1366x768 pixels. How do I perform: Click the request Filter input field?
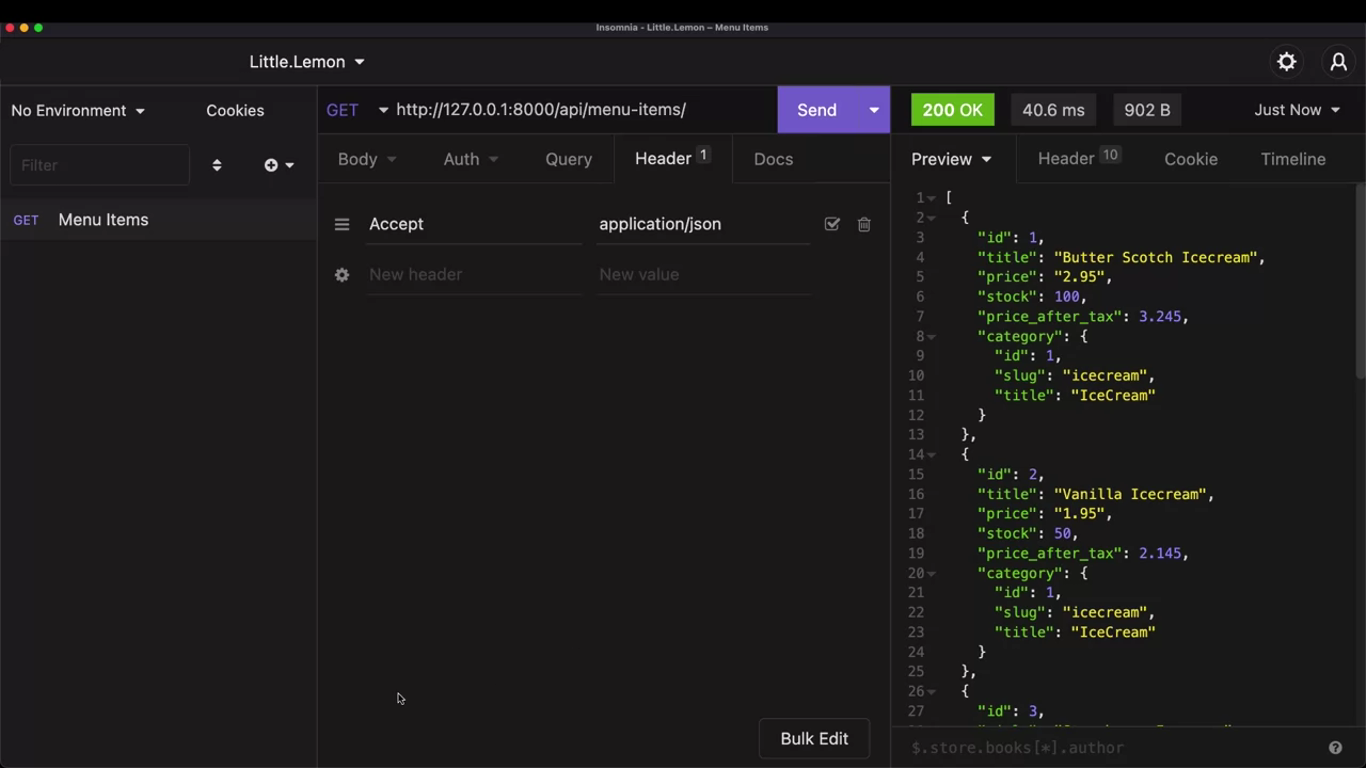coord(99,165)
